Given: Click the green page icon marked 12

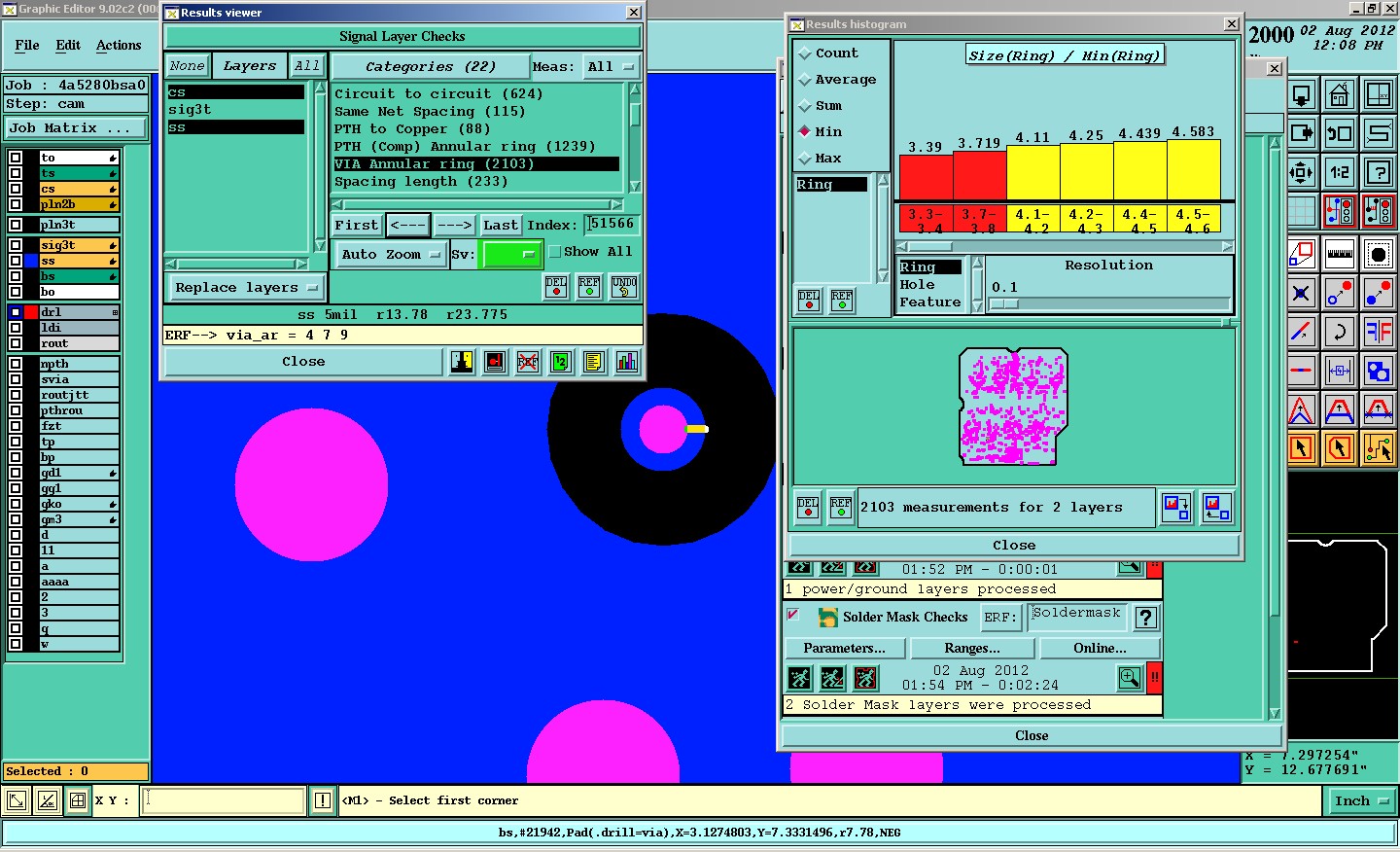Looking at the screenshot, I should point(561,362).
